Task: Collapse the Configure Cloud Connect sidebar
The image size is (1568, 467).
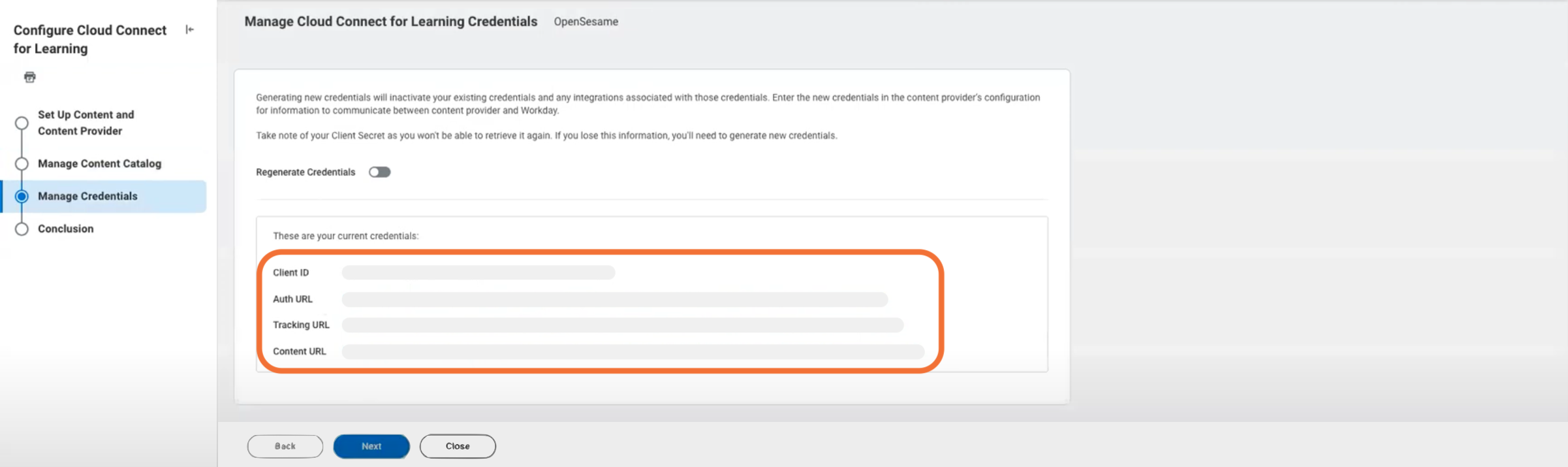Action: click(x=189, y=29)
